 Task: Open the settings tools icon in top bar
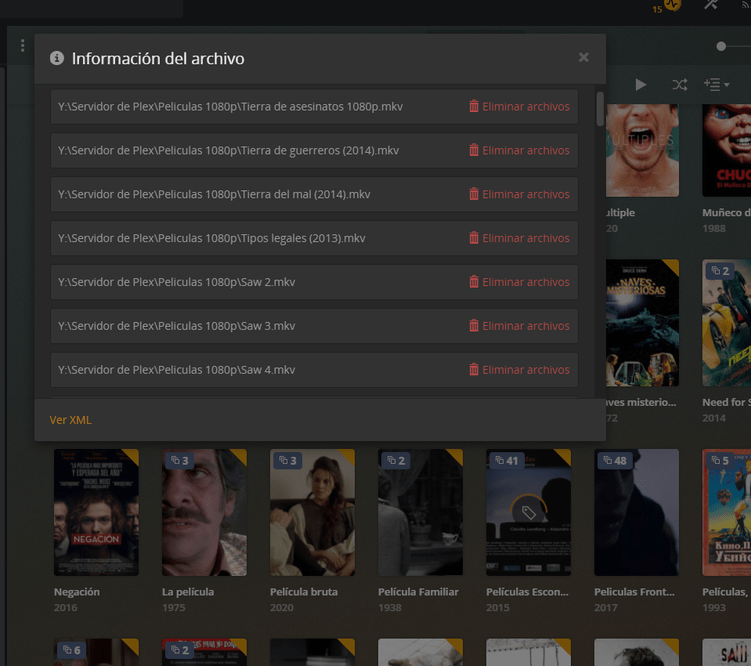pyautogui.click(x=711, y=5)
